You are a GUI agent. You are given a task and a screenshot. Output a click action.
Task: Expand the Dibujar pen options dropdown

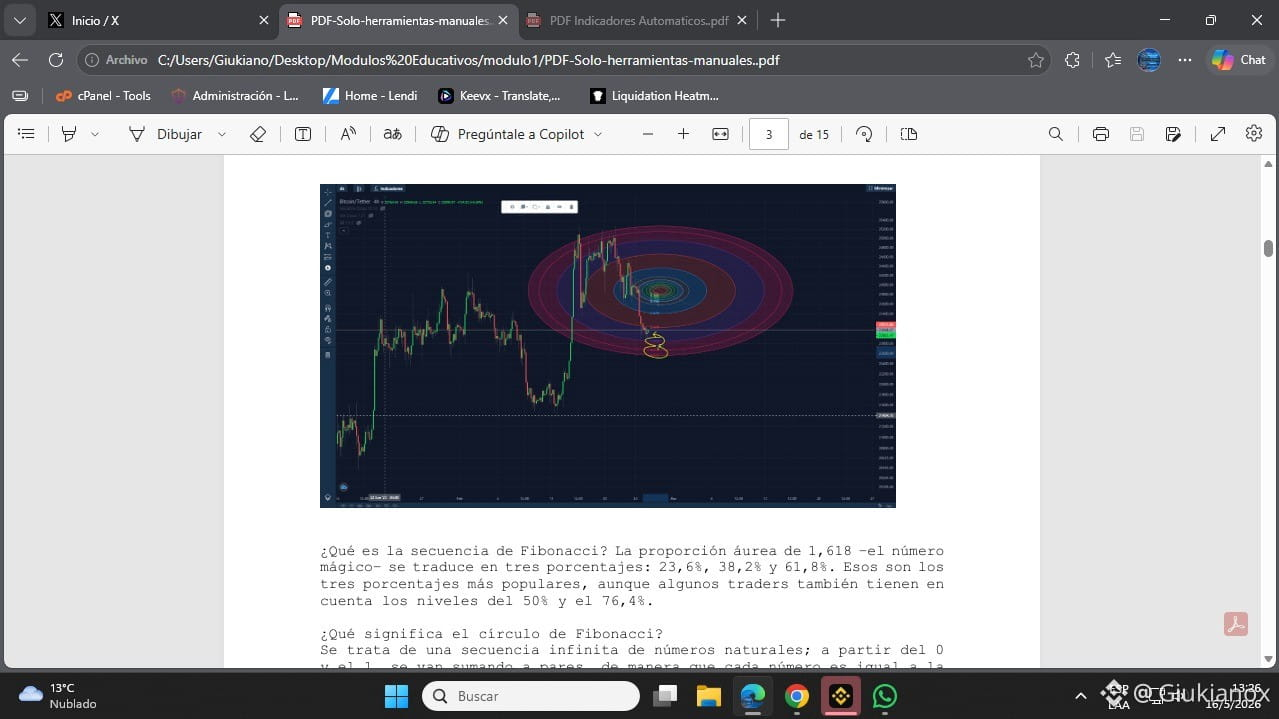[222, 134]
